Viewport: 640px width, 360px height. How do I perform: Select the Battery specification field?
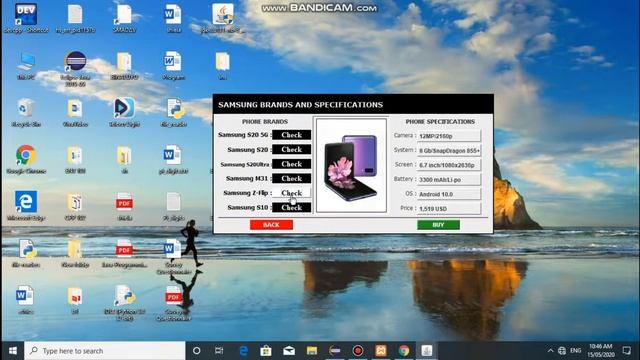(449, 180)
